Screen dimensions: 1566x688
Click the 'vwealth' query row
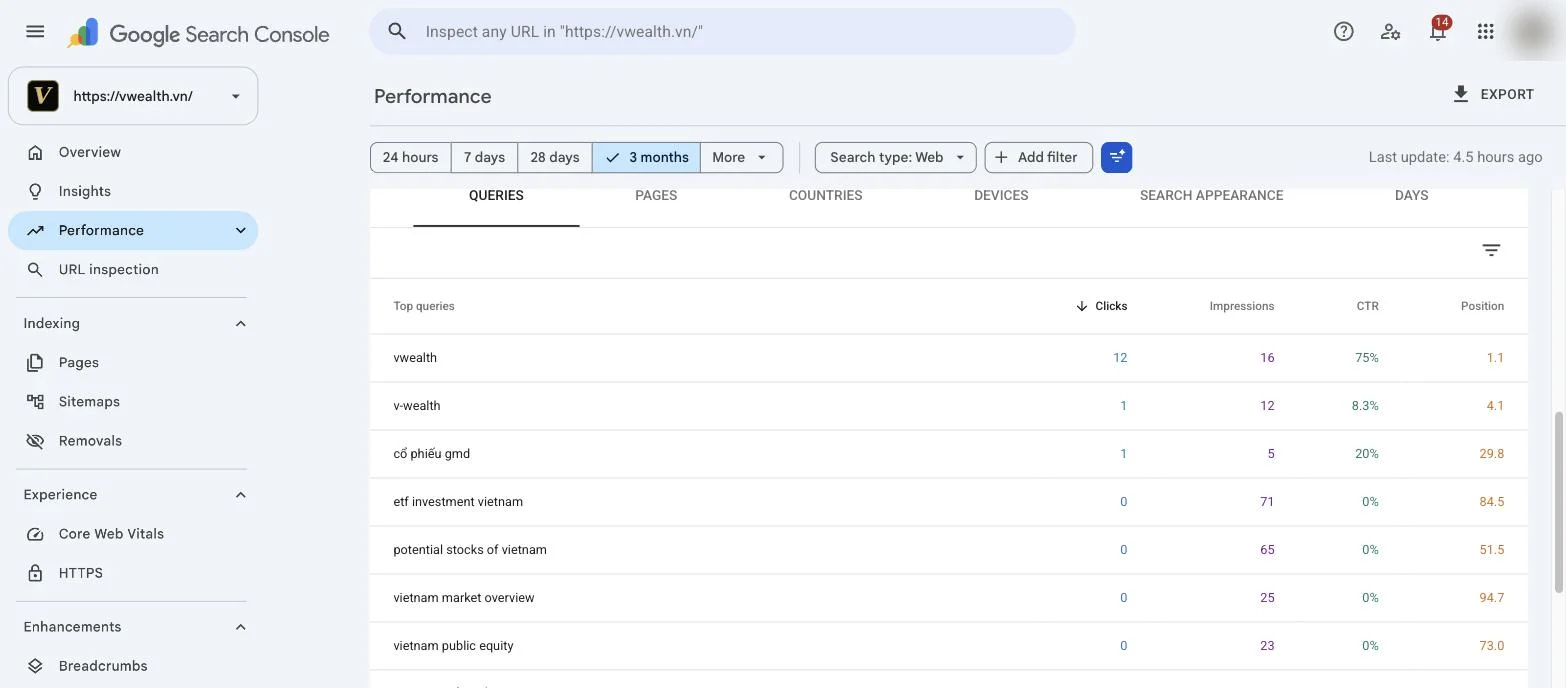click(x=948, y=358)
